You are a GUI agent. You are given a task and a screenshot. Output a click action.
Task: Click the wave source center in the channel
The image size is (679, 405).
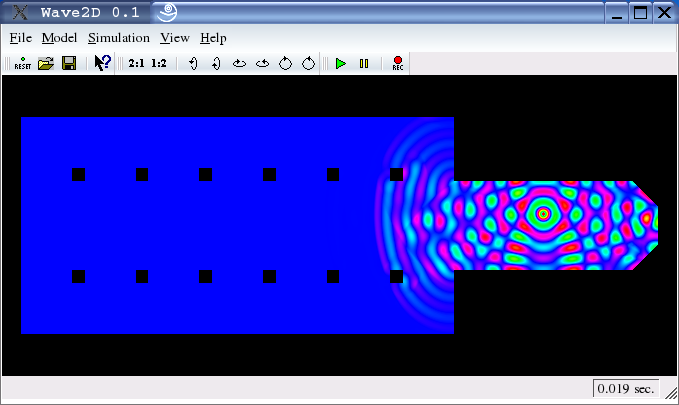tap(544, 212)
